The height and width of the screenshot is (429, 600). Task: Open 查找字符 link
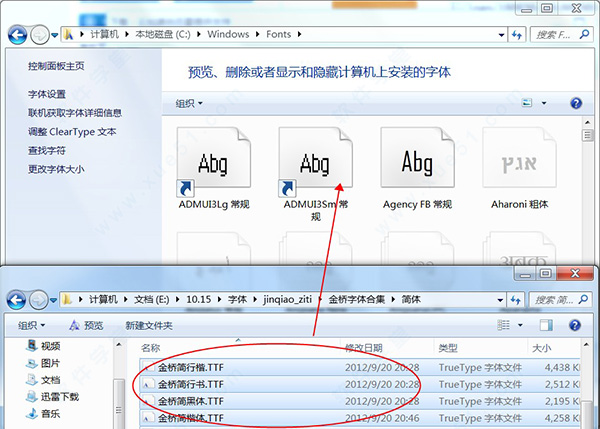tap(47, 150)
